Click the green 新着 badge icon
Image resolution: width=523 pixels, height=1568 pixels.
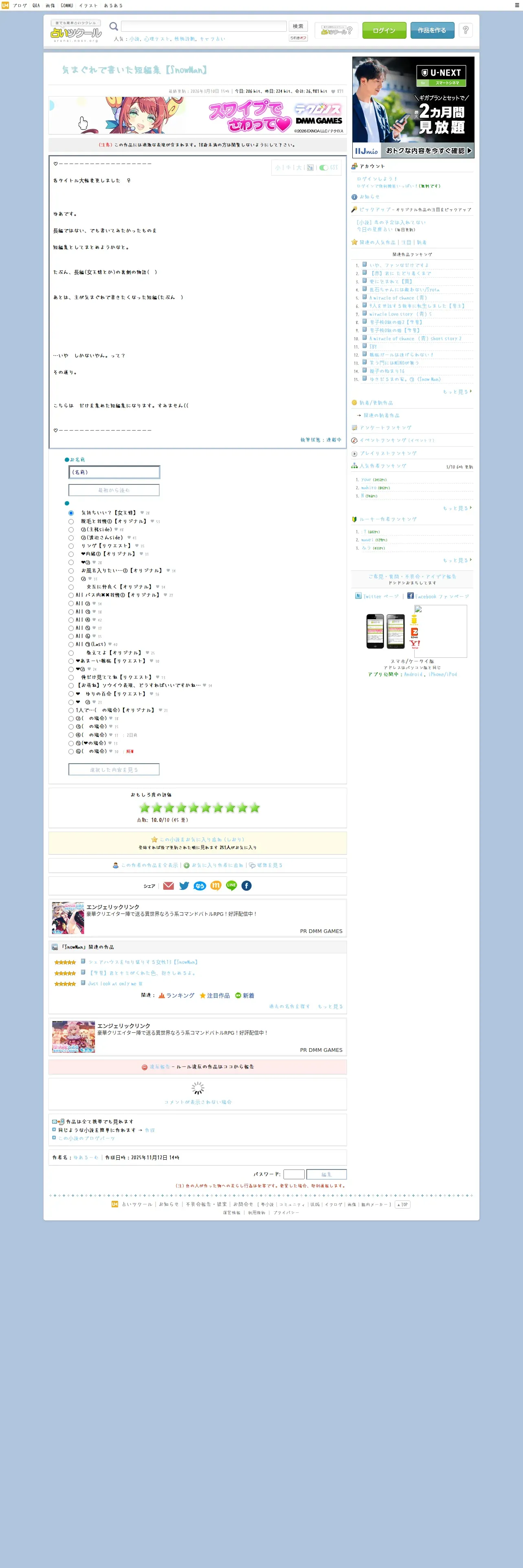coord(238,995)
